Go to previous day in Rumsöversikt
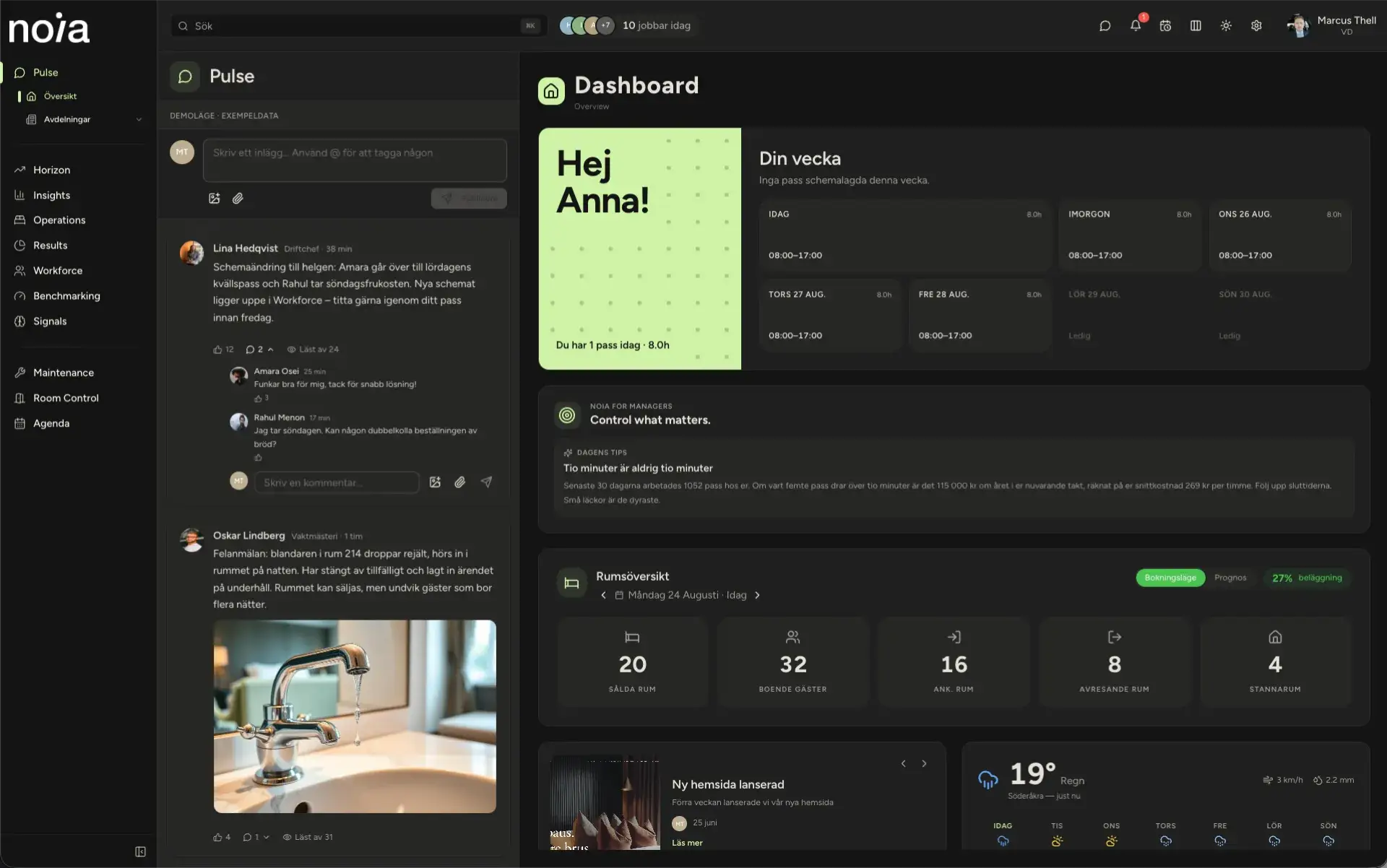The image size is (1387, 868). click(x=603, y=595)
